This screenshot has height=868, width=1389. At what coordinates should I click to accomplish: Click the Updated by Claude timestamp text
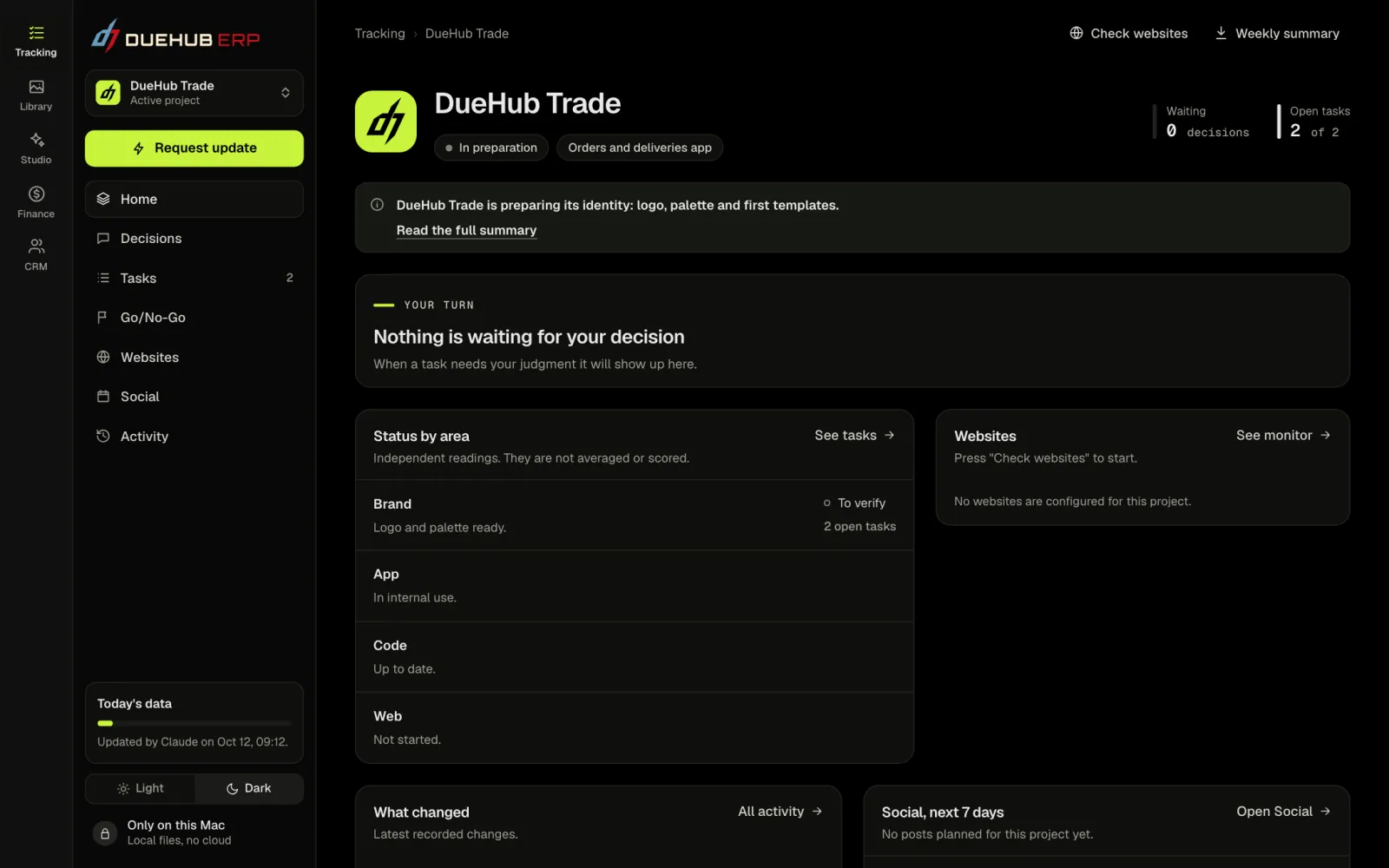pyautogui.click(x=193, y=742)
